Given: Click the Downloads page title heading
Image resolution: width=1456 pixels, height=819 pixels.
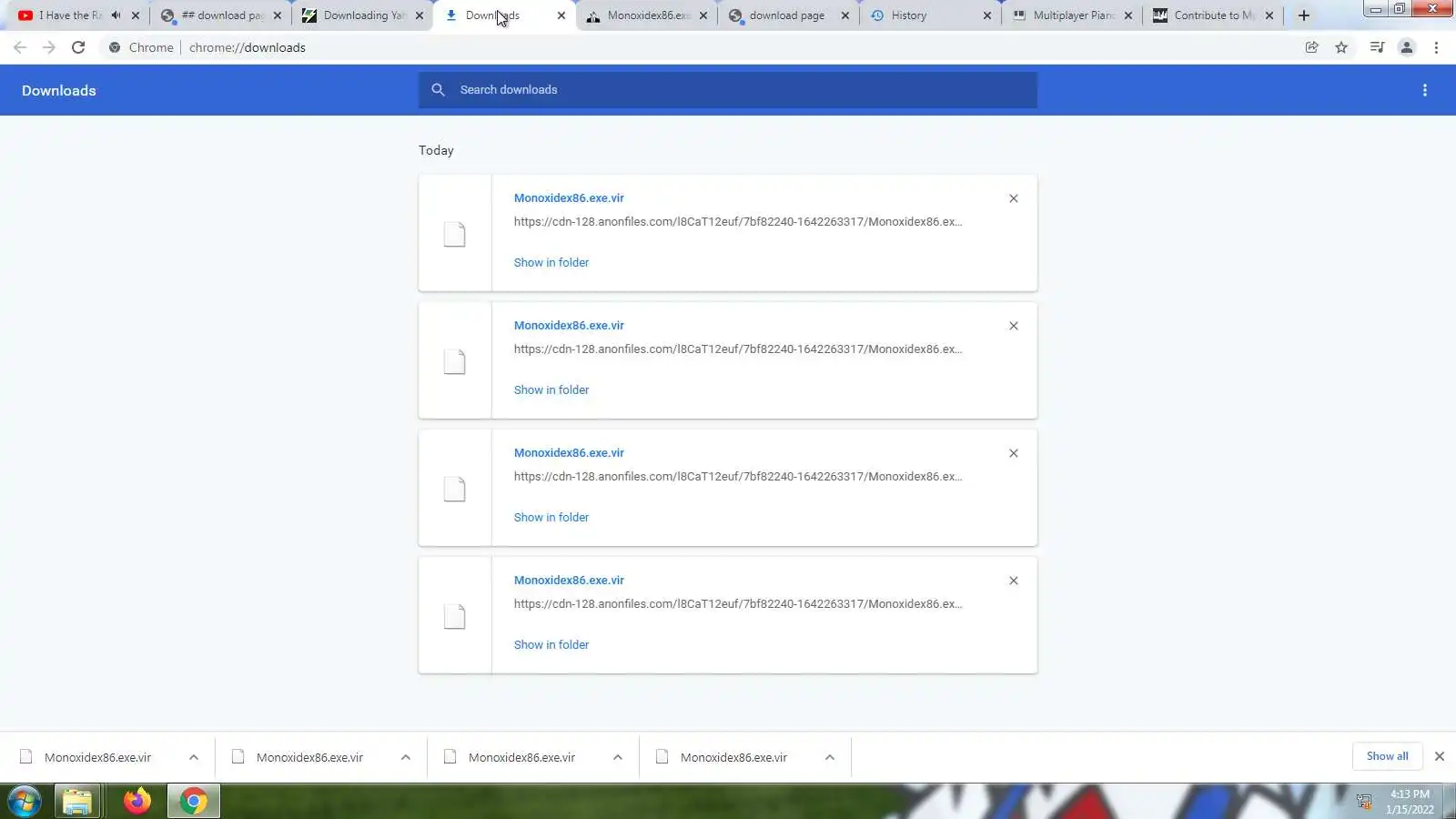Looking at the screenshot, I should click(x=59, y=90).
